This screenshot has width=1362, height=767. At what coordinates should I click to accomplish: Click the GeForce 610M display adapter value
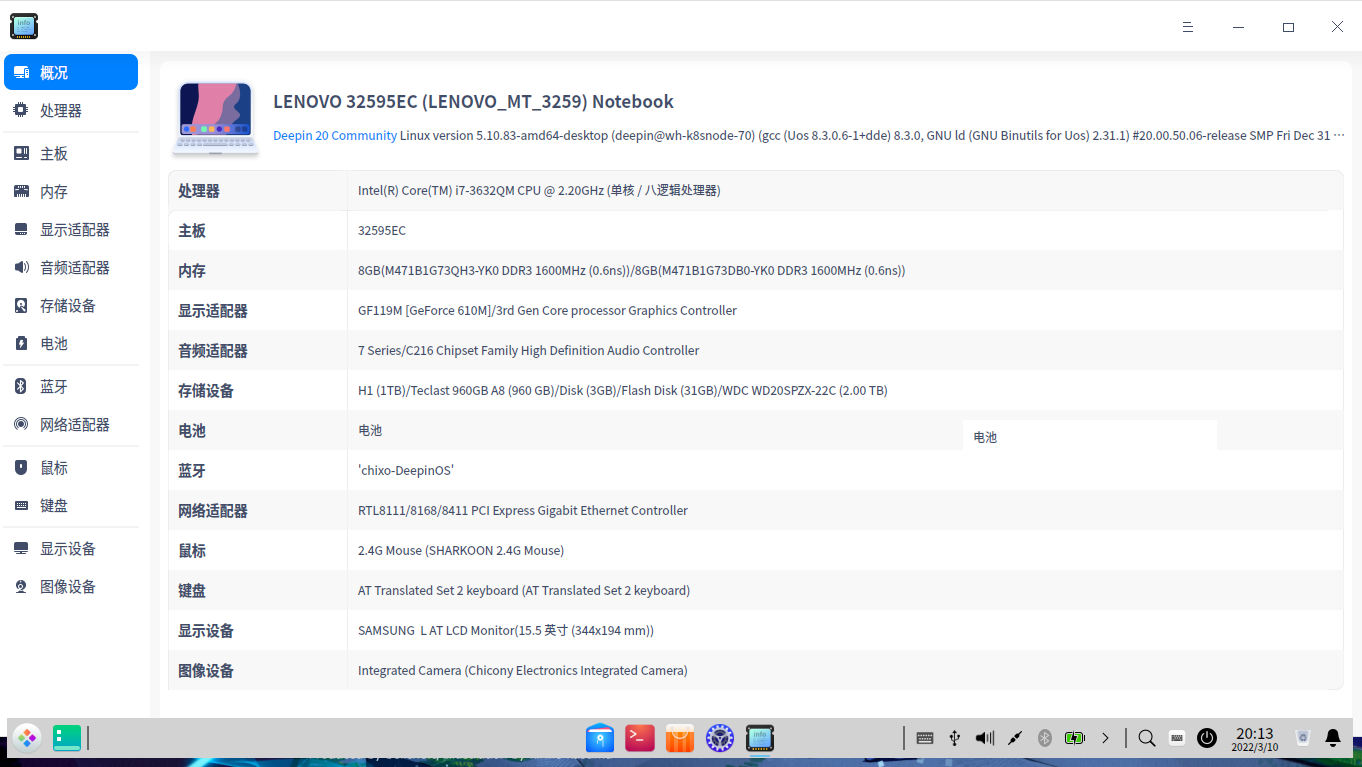(547, 310)
